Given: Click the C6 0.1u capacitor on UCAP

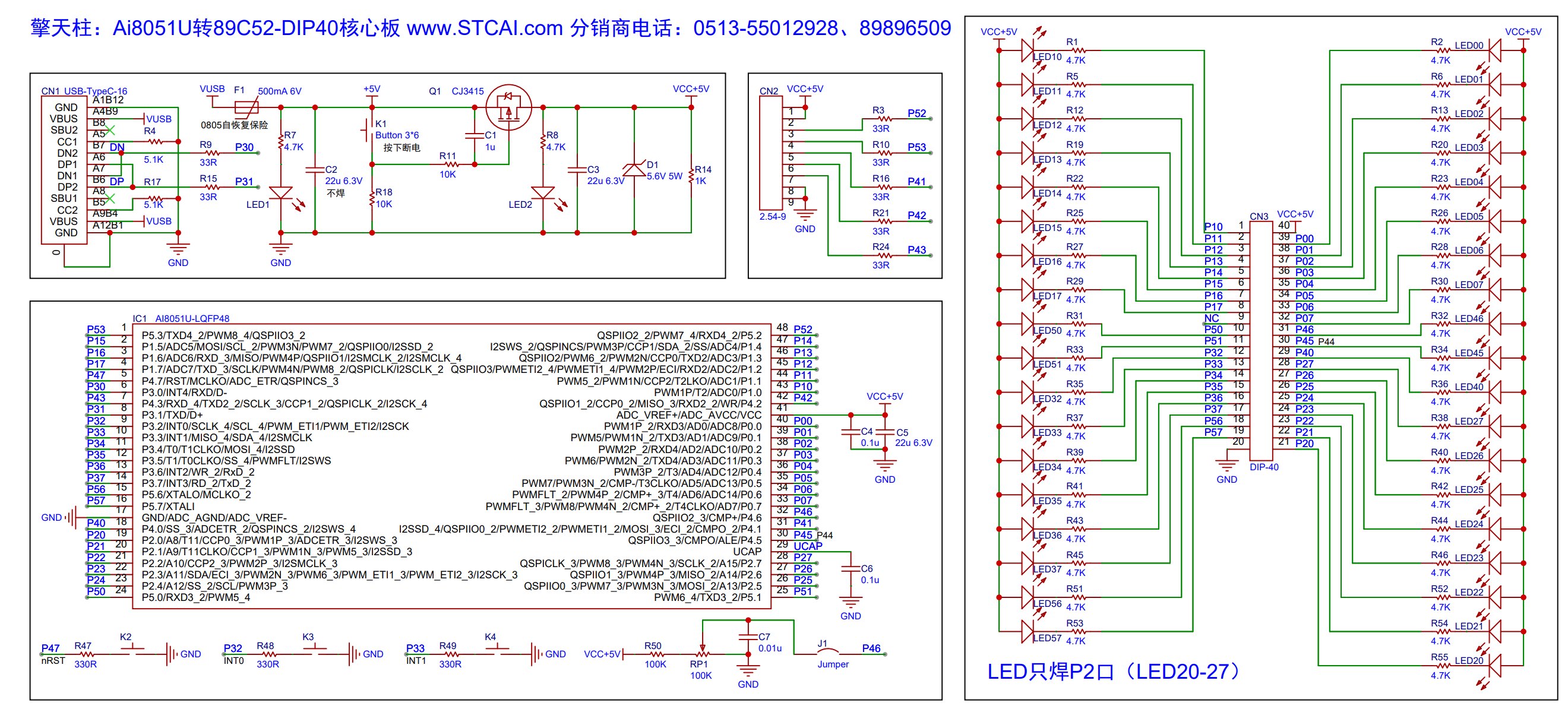Looking at the screenshot, I should (x=851, y=569).
